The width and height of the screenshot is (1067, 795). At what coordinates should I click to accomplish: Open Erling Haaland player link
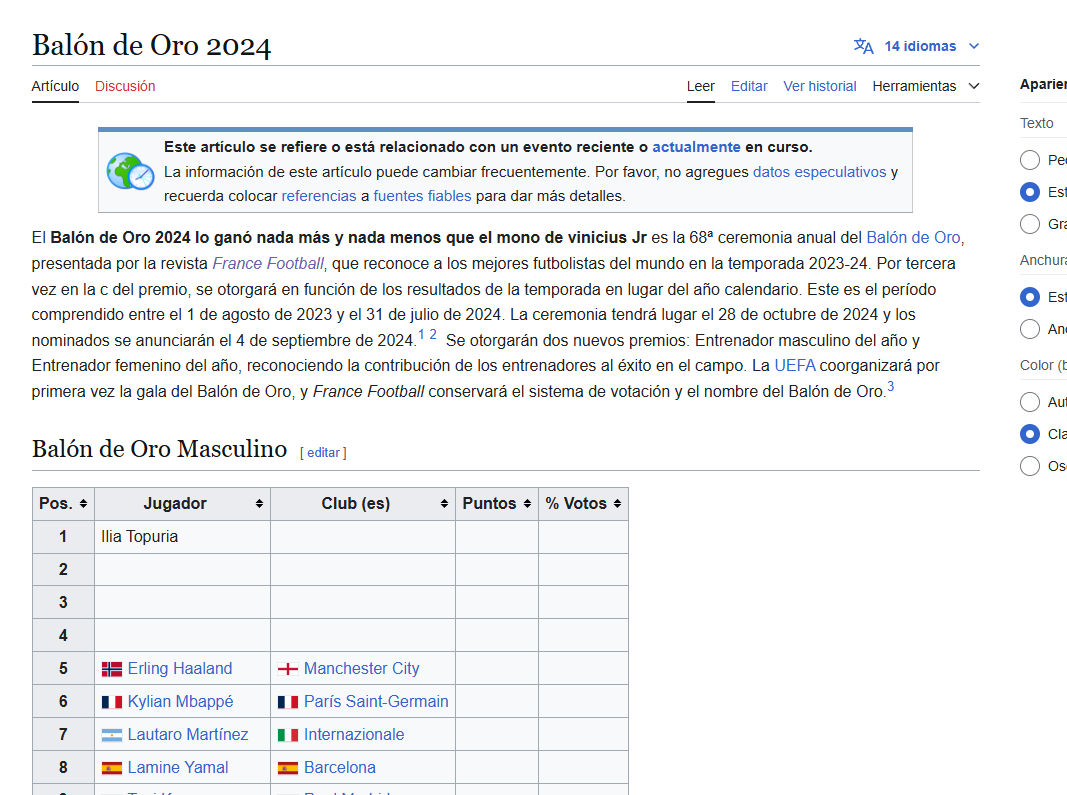(180, 669)
